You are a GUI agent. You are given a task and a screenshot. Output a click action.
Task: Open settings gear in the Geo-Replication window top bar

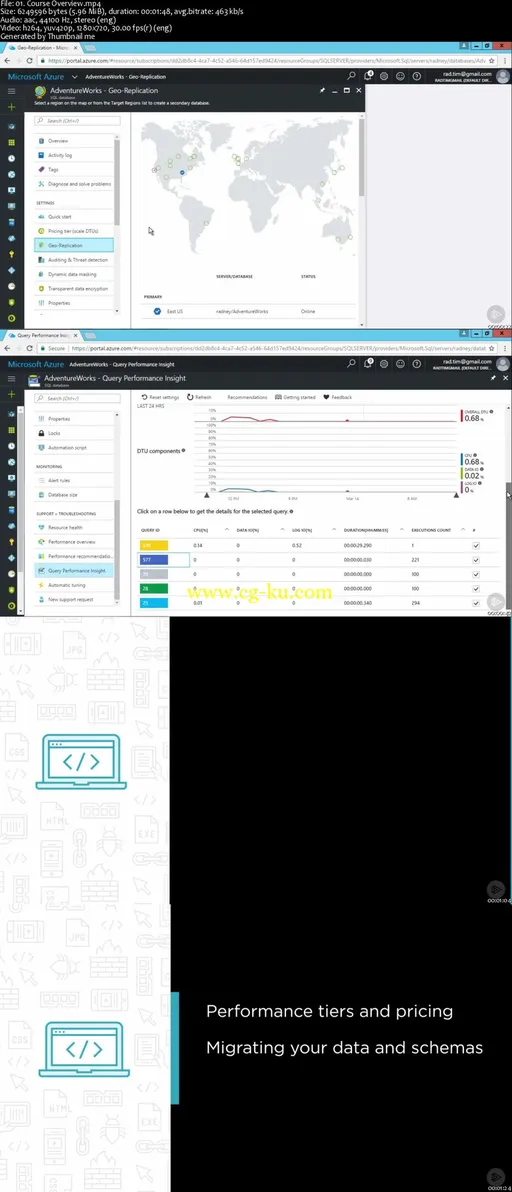384,76
